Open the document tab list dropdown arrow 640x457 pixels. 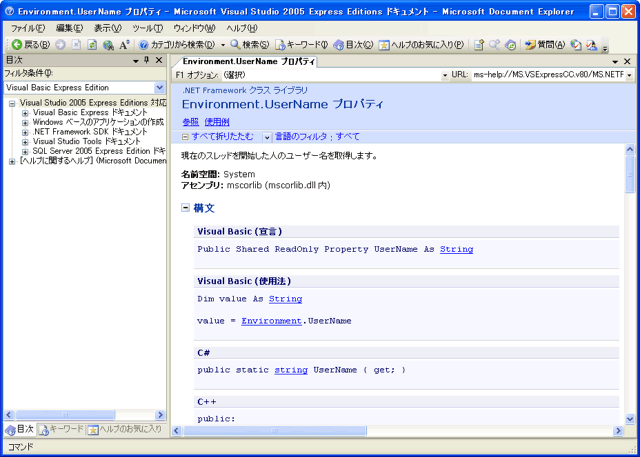(616, 62)
